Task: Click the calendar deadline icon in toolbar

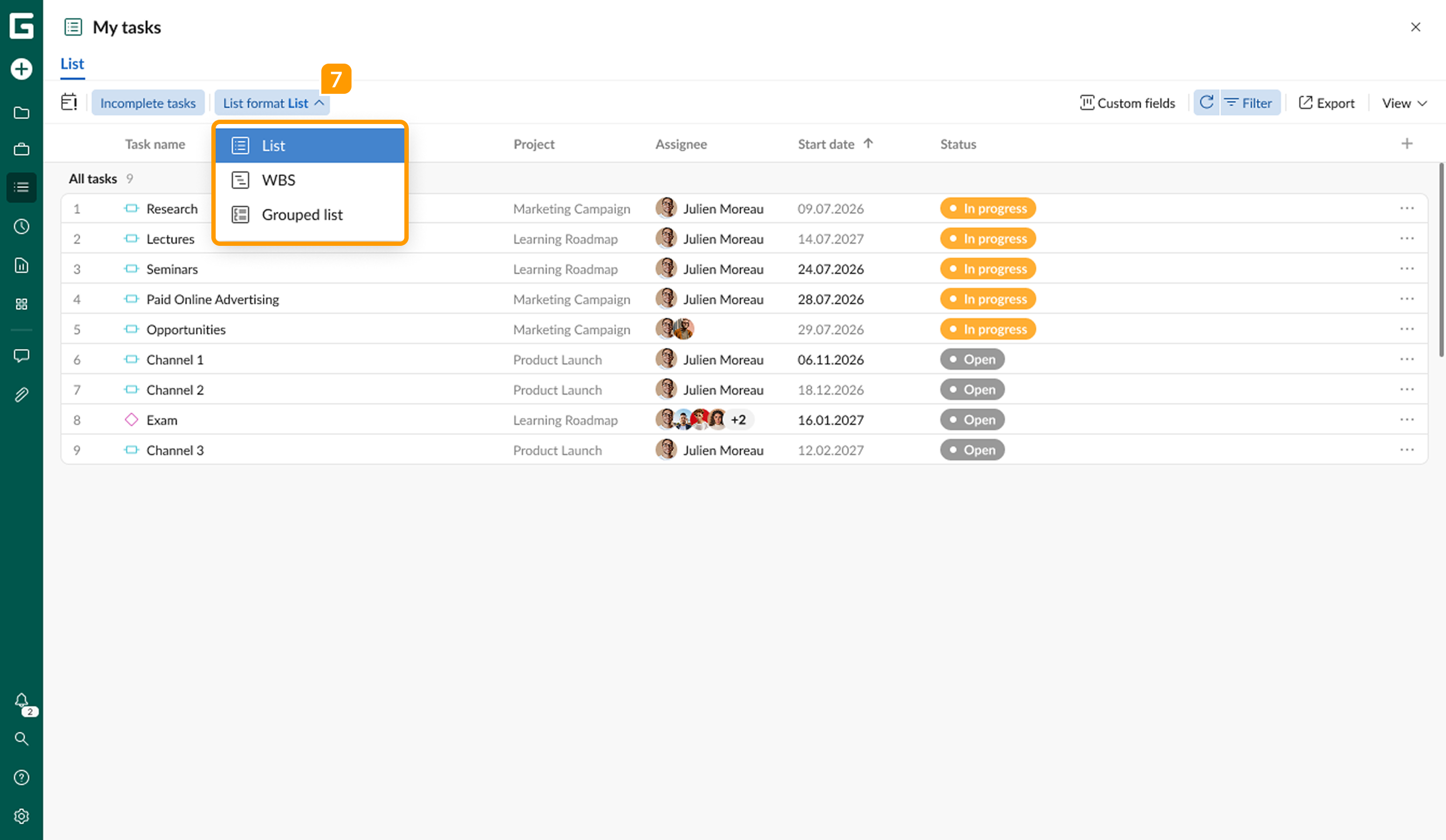Action: tap(69, 102)
